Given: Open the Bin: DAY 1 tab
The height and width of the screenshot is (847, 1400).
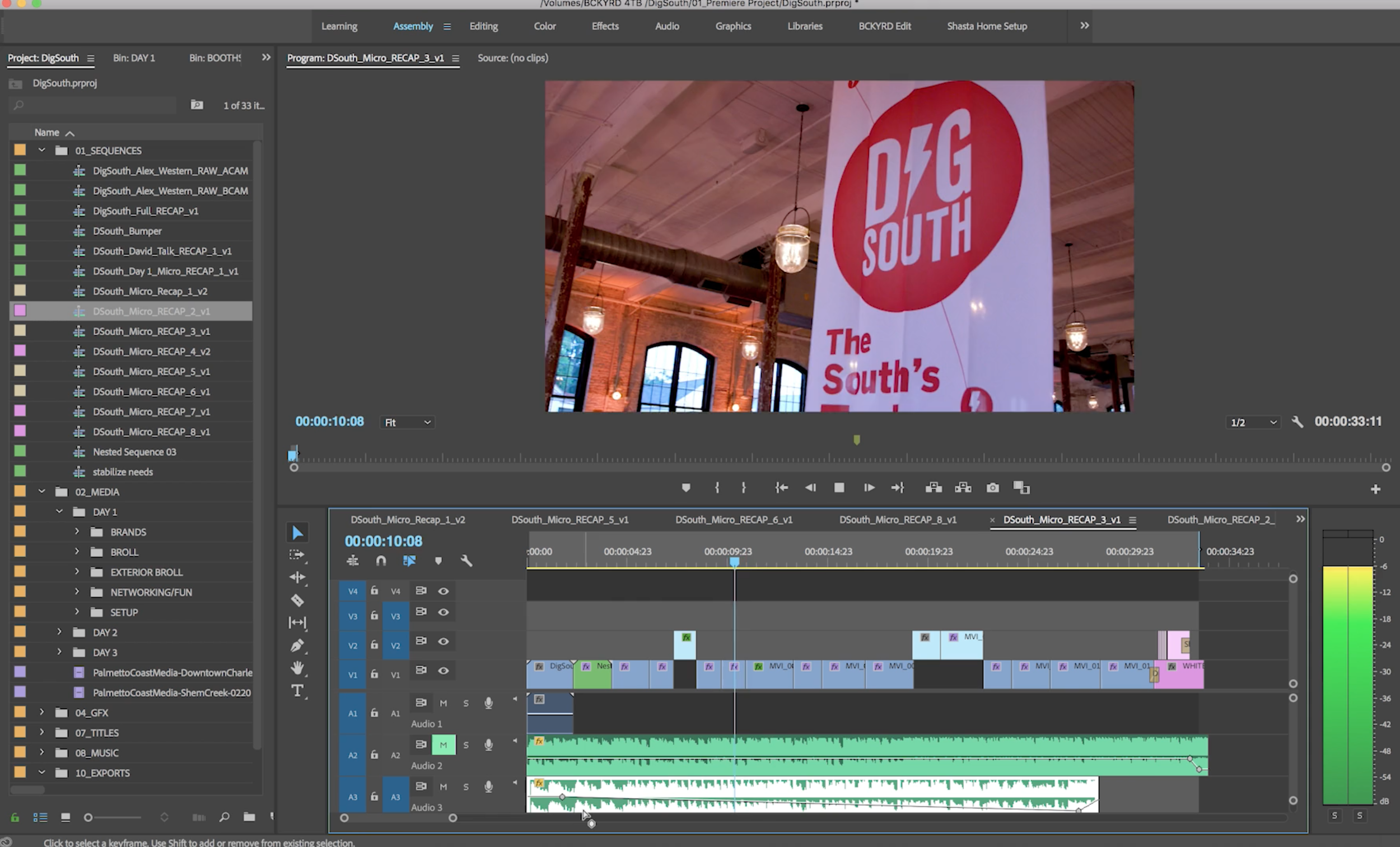Looking at the screenshot, I should point(133,58).
